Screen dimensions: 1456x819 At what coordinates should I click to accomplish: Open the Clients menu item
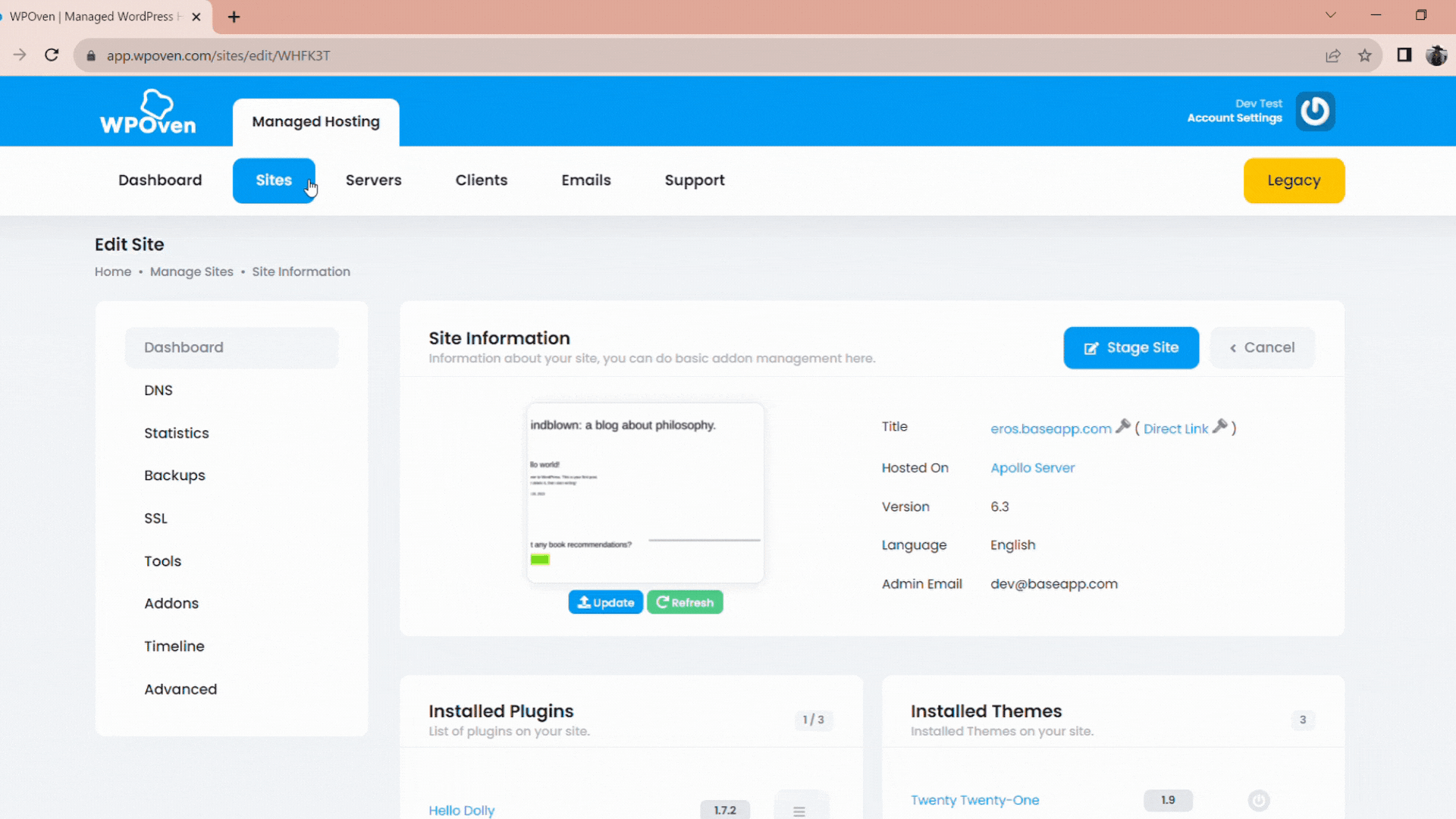click(x=482, y=180)
